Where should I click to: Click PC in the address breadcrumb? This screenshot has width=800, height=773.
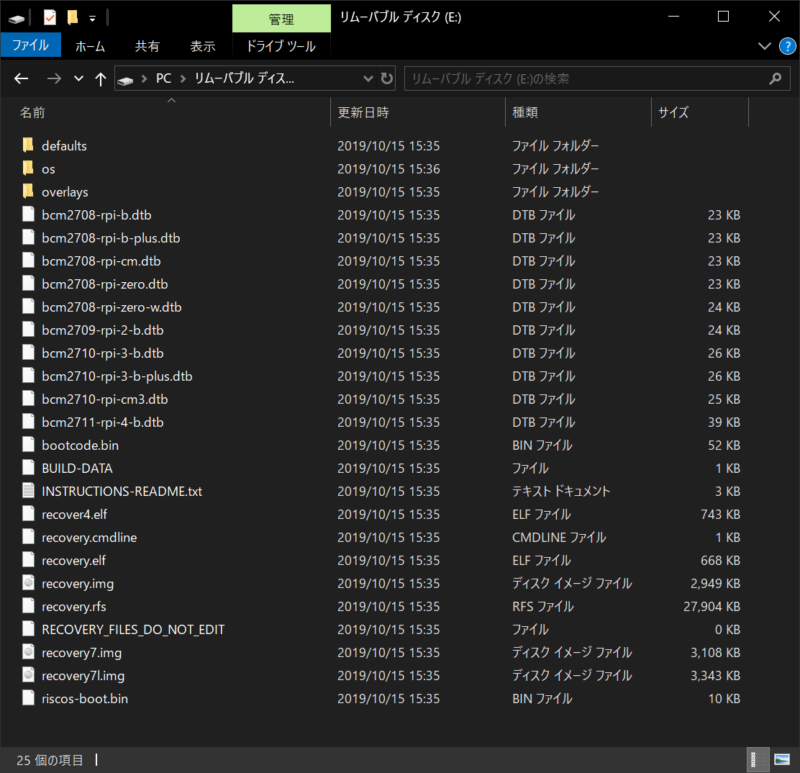pos(163,78)
